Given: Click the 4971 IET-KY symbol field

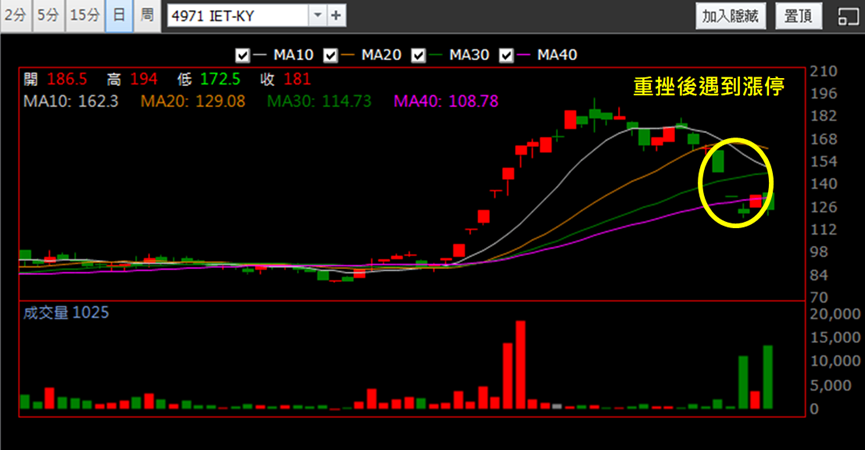Looking at the screenshot, I should [x=238, y=15].
